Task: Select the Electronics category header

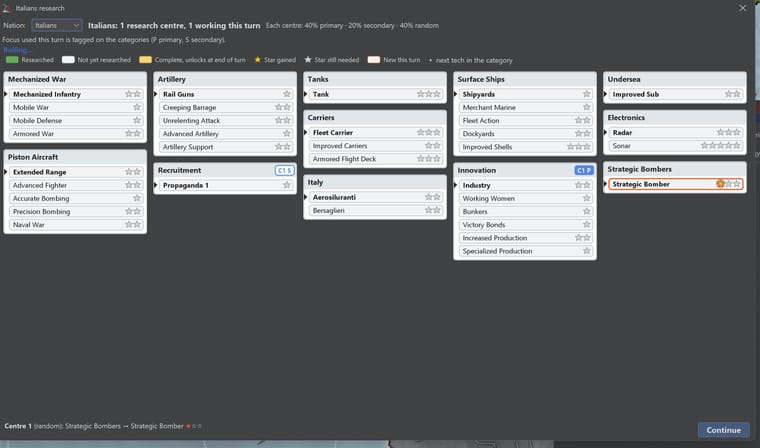Action: [675, 117]
